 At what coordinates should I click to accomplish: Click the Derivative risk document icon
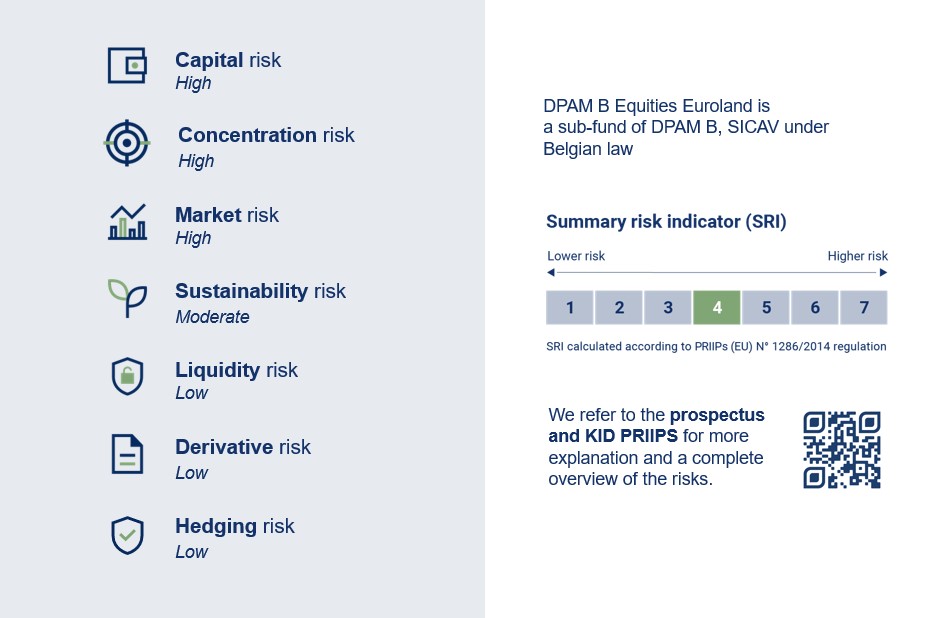[127, 454]
